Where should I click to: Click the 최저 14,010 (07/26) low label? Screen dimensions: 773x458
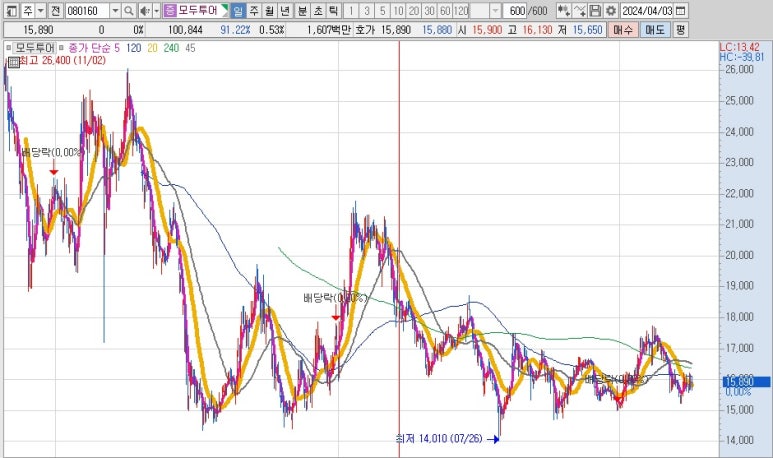(439, 438)
